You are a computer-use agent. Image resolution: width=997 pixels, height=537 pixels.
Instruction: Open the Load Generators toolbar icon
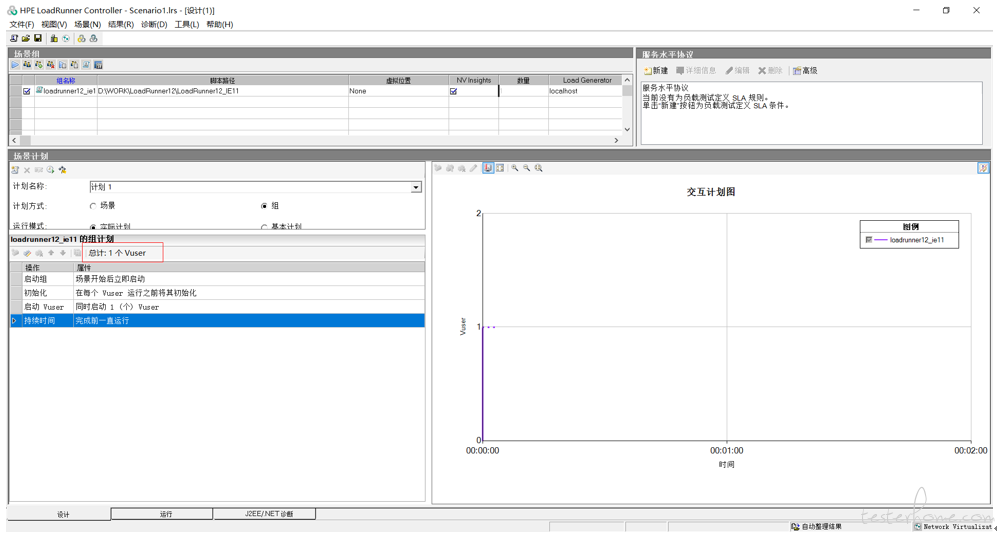click(x=54, y=39)
